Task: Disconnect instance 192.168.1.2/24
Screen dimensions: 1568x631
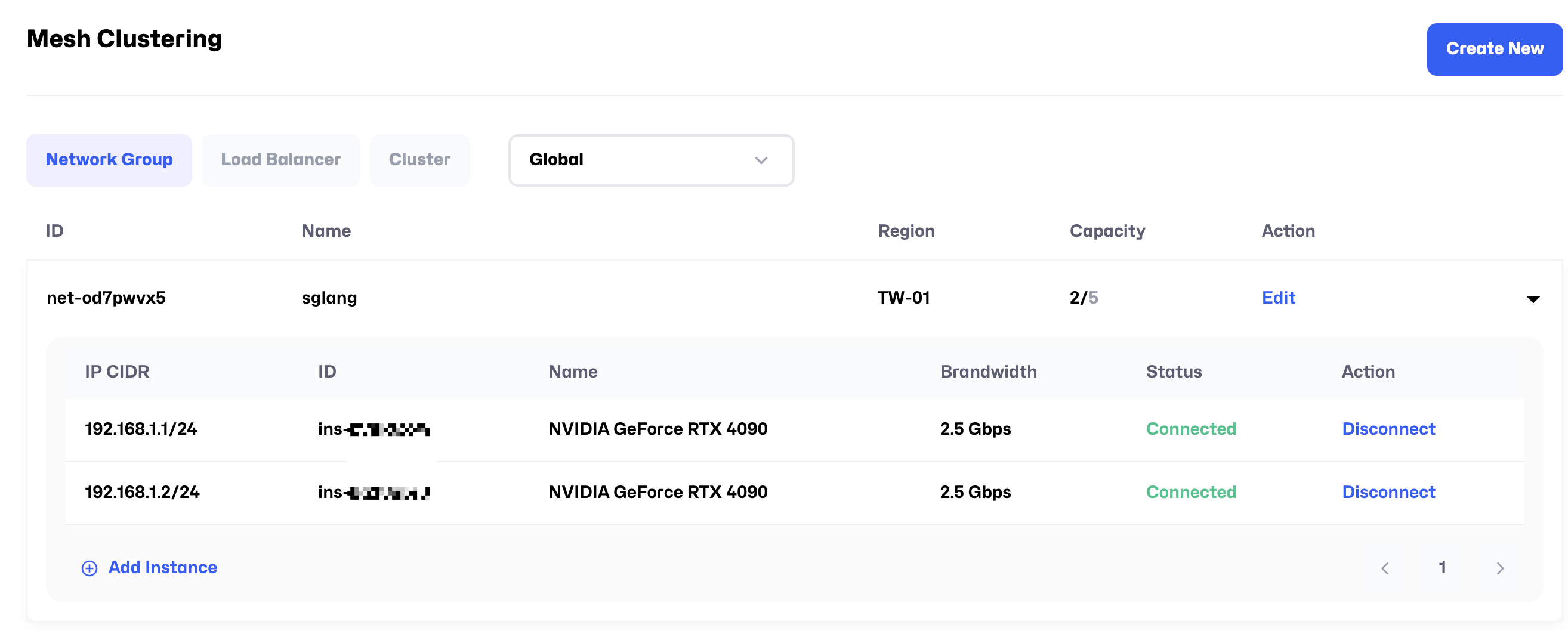Action: (x=1388, y=492)
